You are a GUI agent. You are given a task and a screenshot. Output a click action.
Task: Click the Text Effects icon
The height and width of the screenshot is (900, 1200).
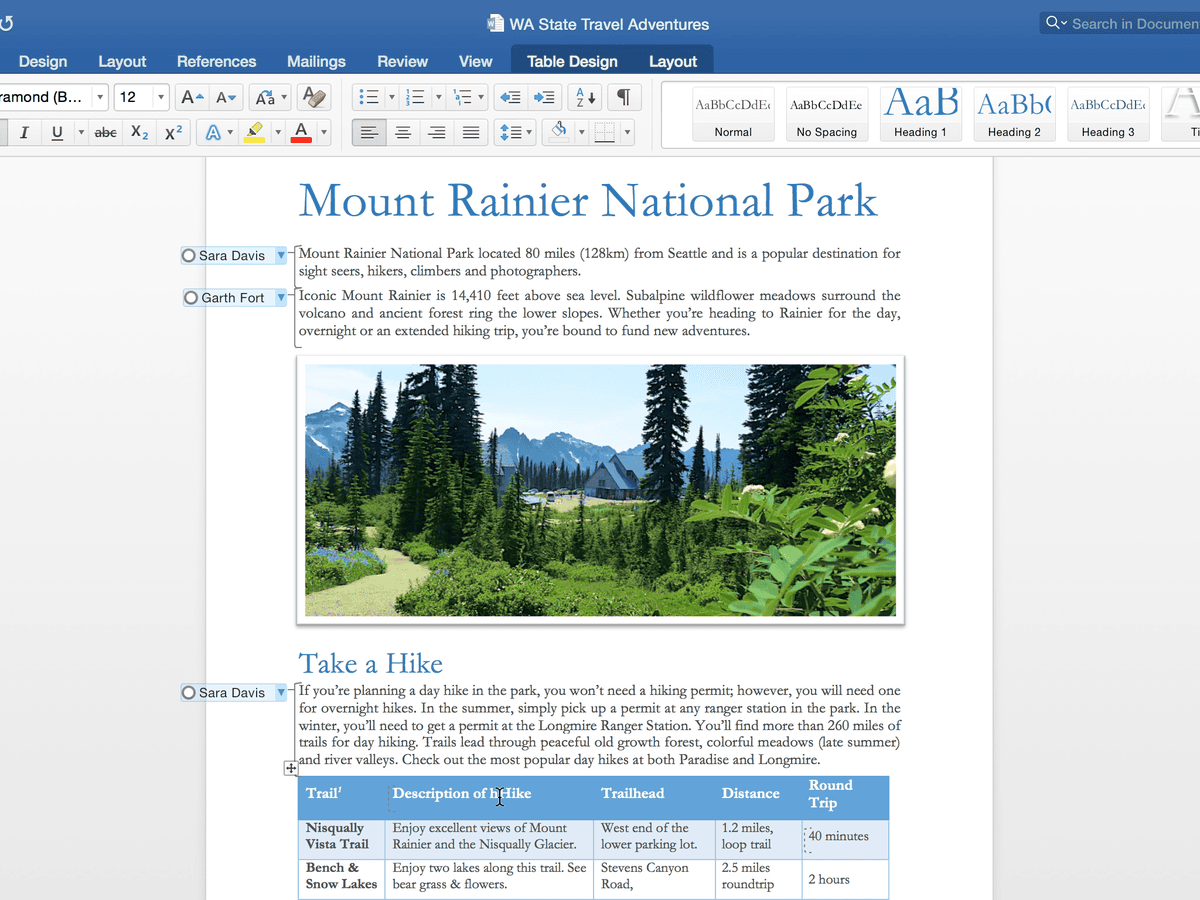212,132
